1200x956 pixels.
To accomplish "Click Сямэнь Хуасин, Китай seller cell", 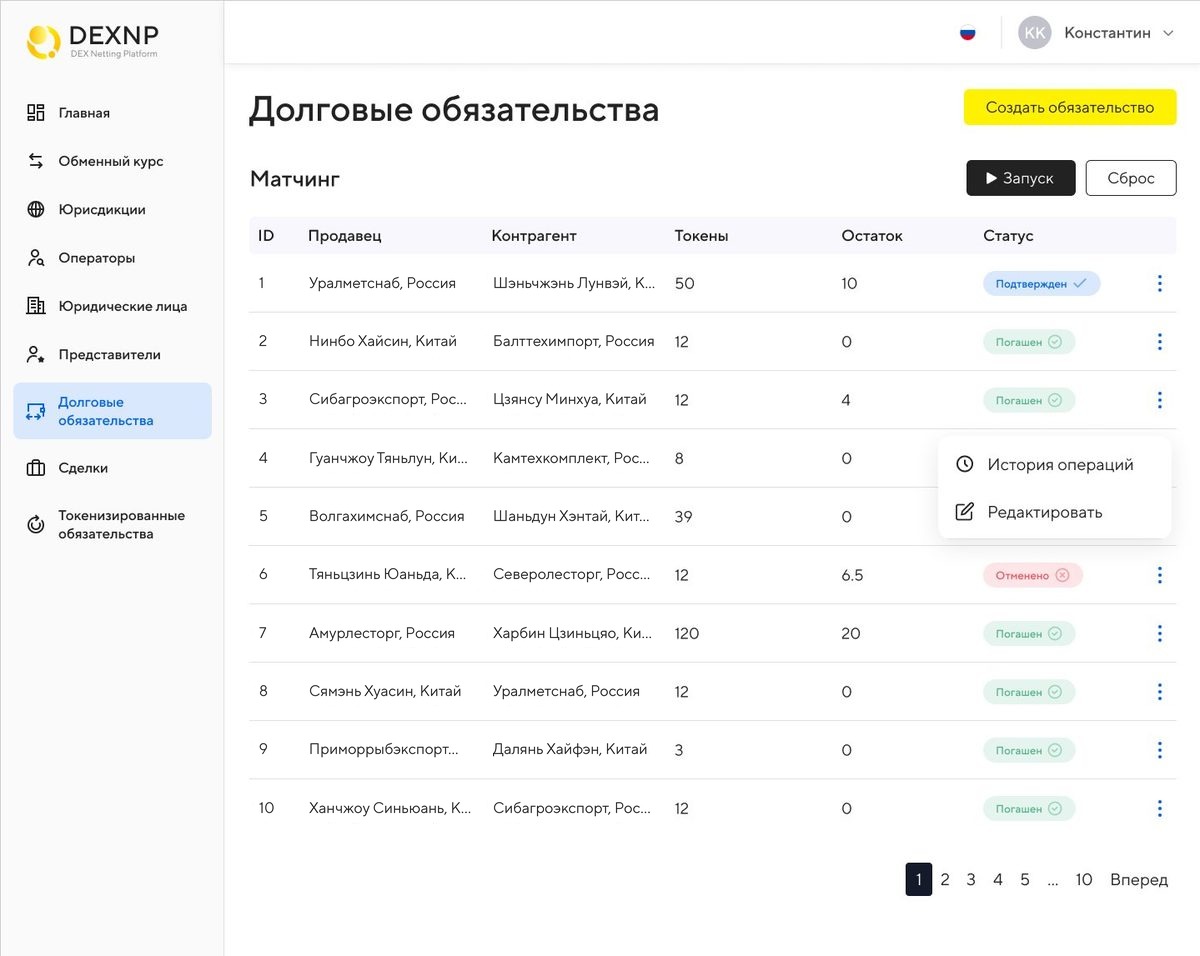I will coord(385,691).
